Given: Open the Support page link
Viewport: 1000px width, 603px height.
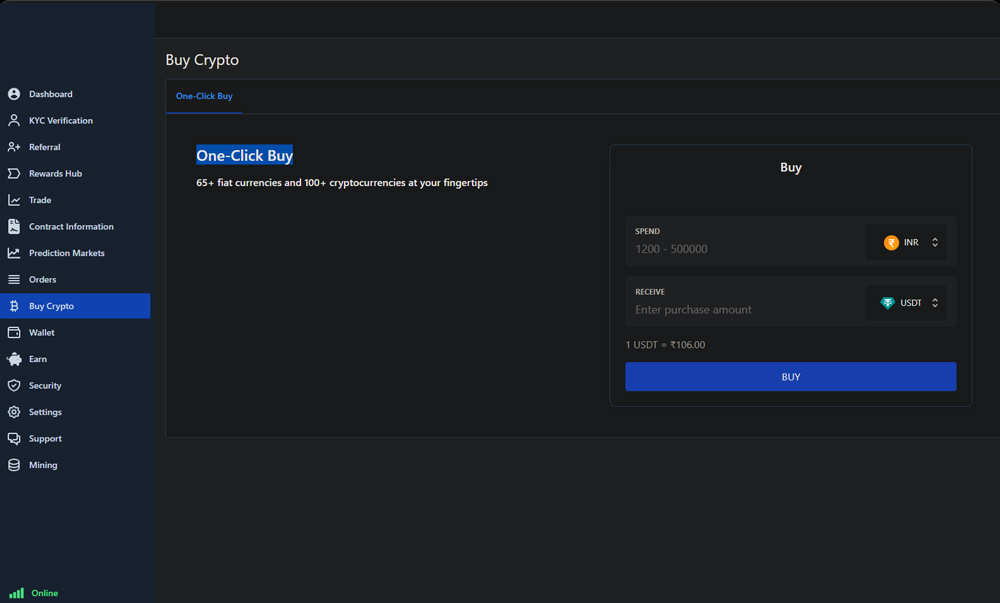Looking at the screenshot, I should (x=45, y=438).
